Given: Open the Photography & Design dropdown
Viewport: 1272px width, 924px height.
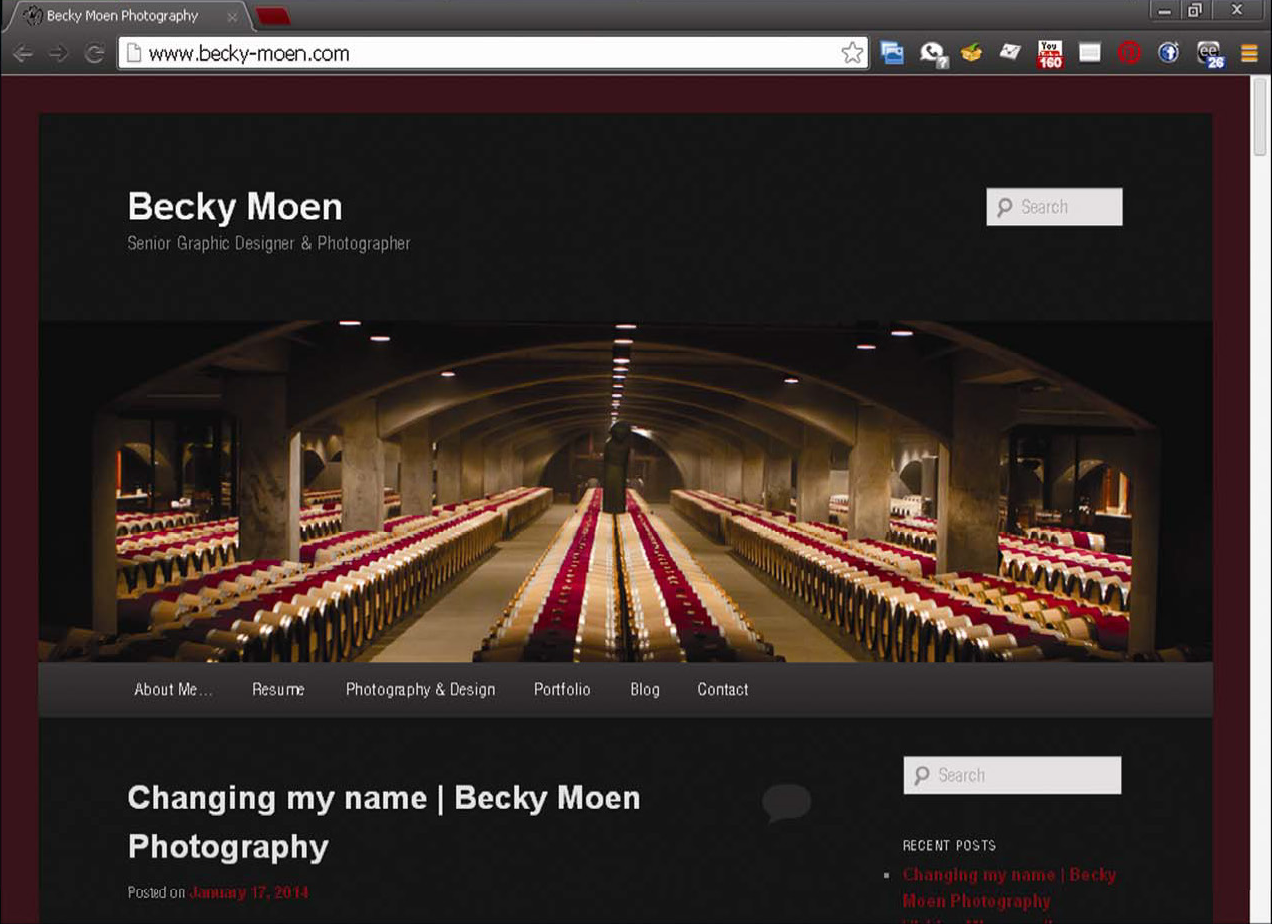Looking at the screenshot, I should coord(420,689).
